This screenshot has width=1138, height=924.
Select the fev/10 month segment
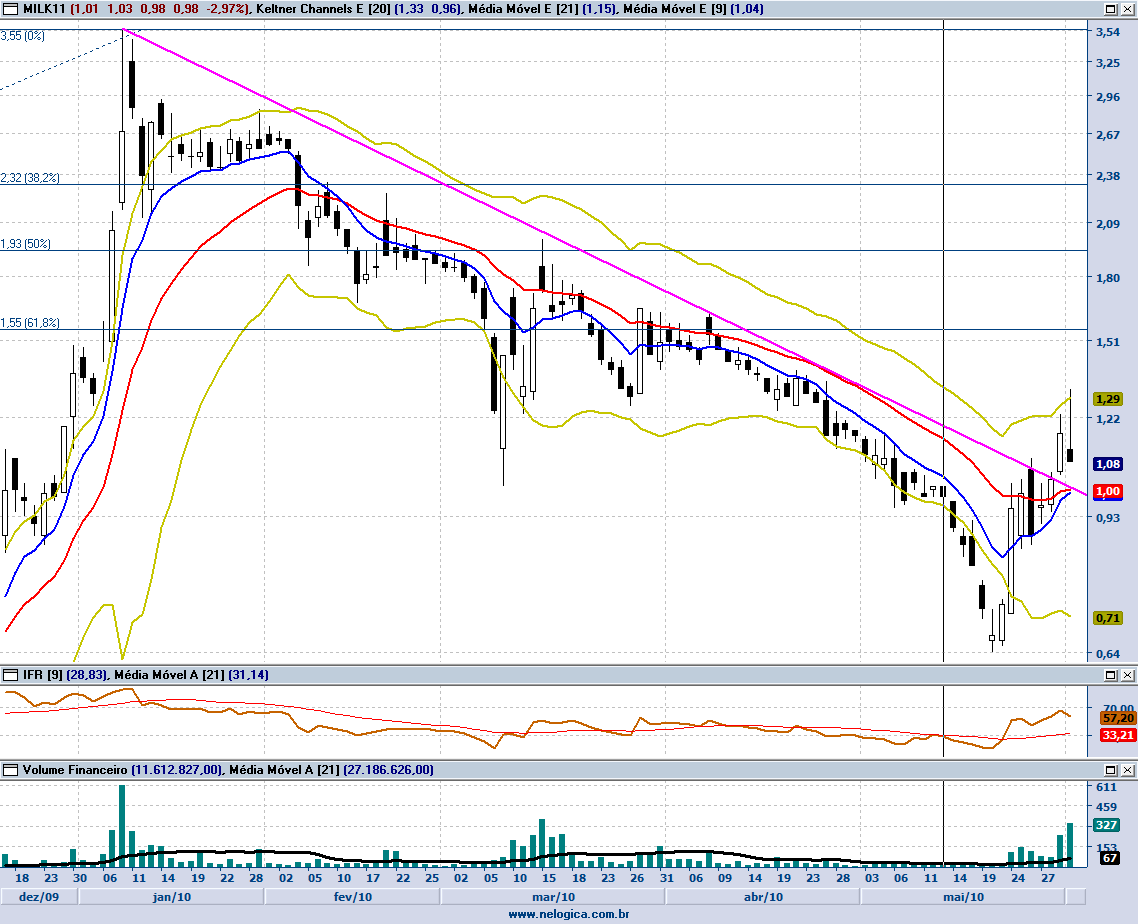[x=353, y=896]
